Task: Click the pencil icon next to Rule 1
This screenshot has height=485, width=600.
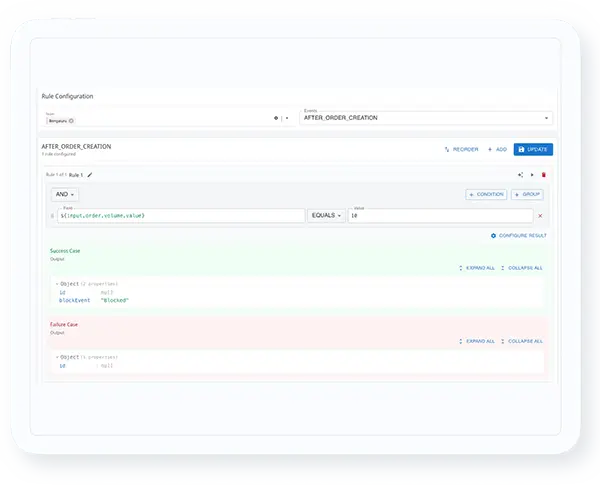Action: point(90,175)
